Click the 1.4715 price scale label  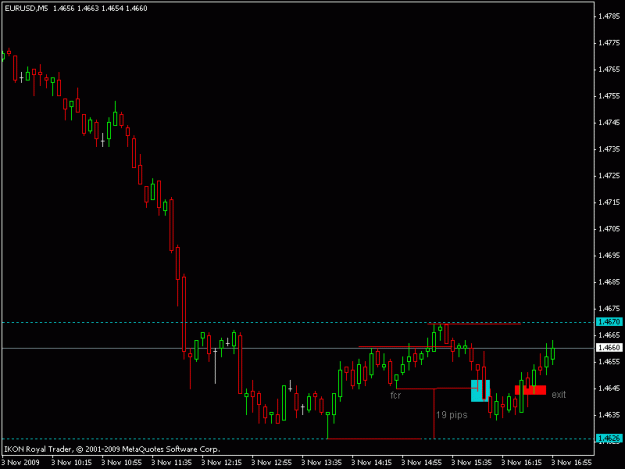pyautogui.click(x=609, y=202)
